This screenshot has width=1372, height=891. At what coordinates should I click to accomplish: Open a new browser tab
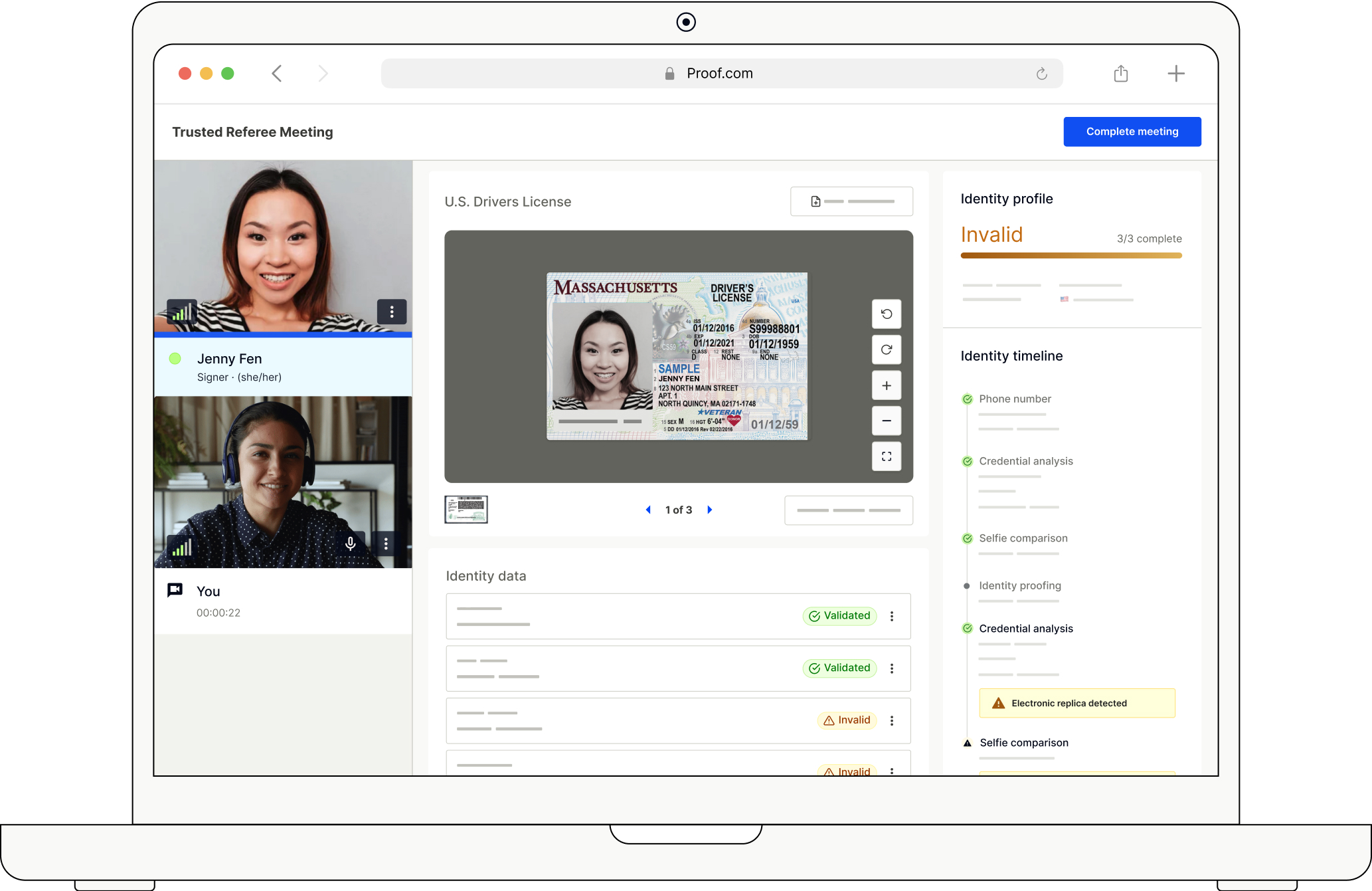(x=1175, y=74)
